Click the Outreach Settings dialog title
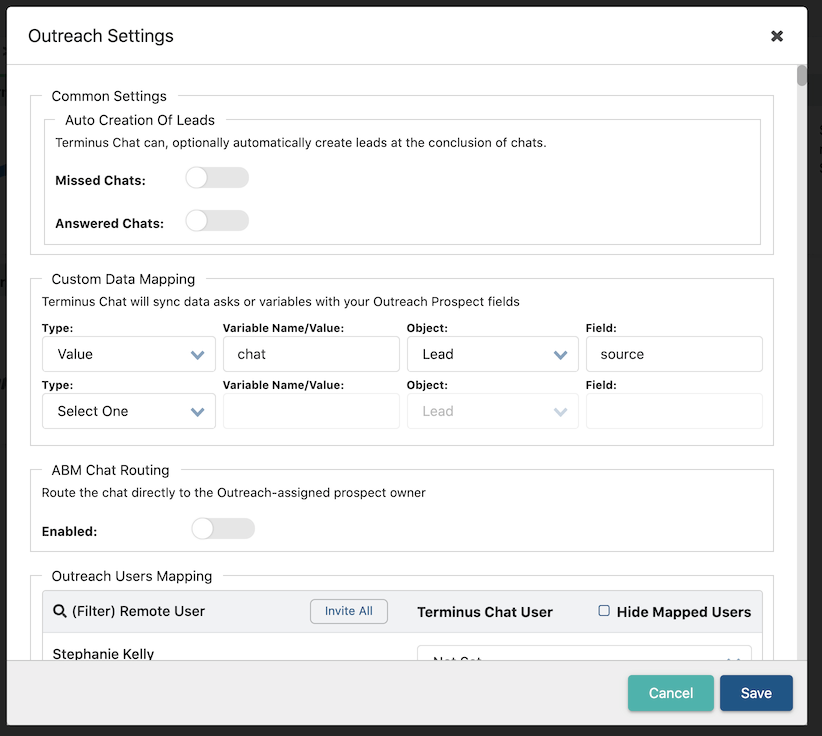Image resolution: width=822 pixels, height=736 pixels. point(101,36)
